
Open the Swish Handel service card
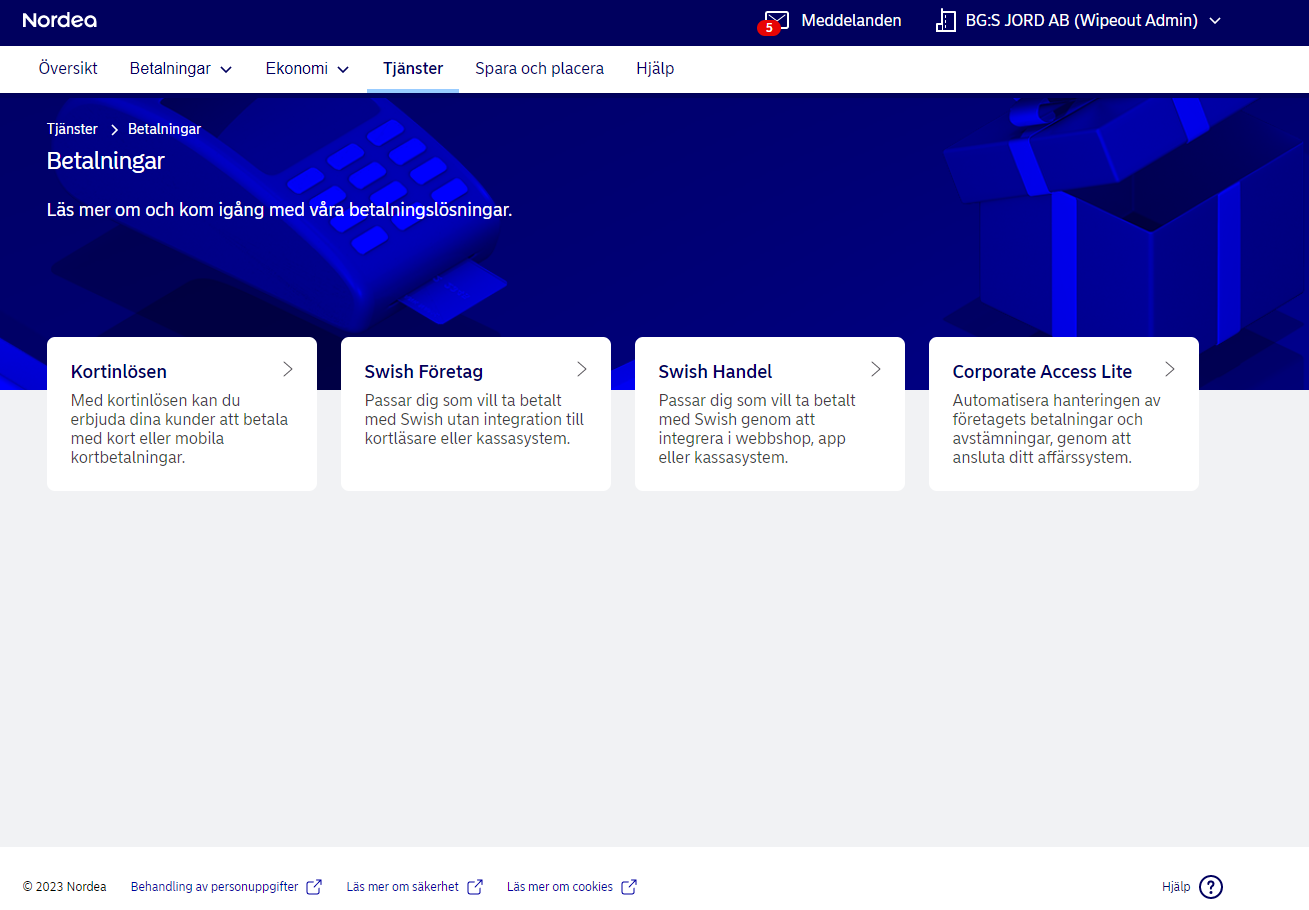click(770, 414)
